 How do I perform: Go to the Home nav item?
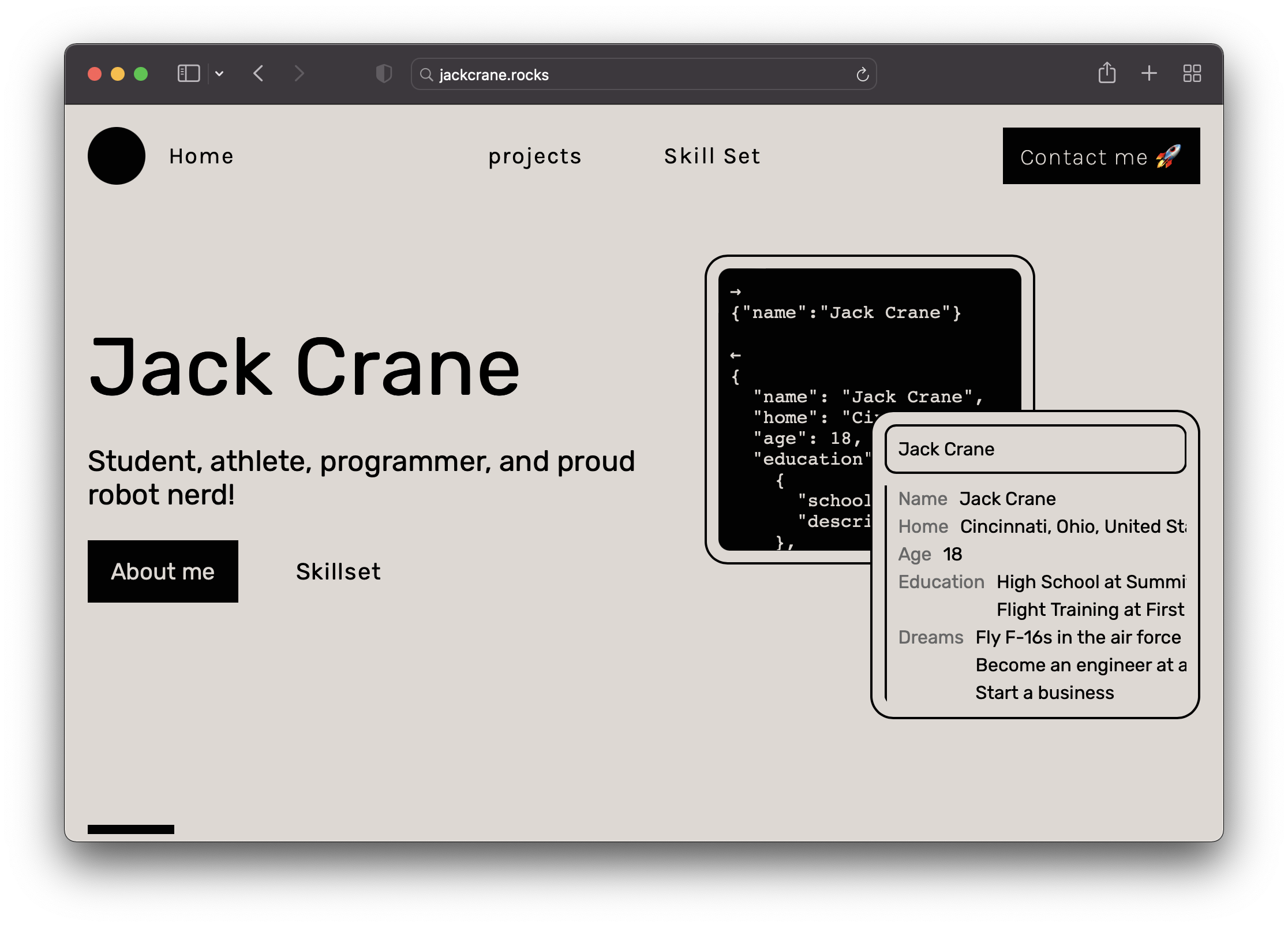pos(201,156)
